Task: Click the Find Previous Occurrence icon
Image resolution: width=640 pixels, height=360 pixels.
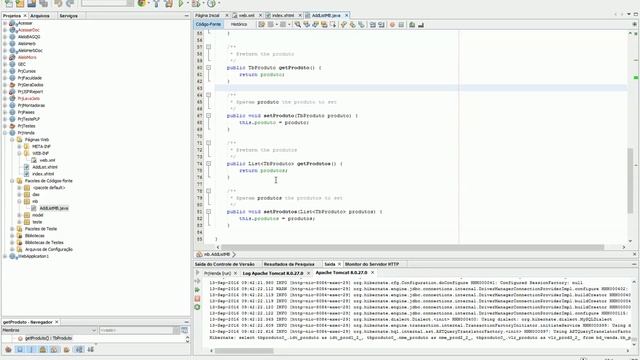Action: pyautogui.click(x=307, y=24)
